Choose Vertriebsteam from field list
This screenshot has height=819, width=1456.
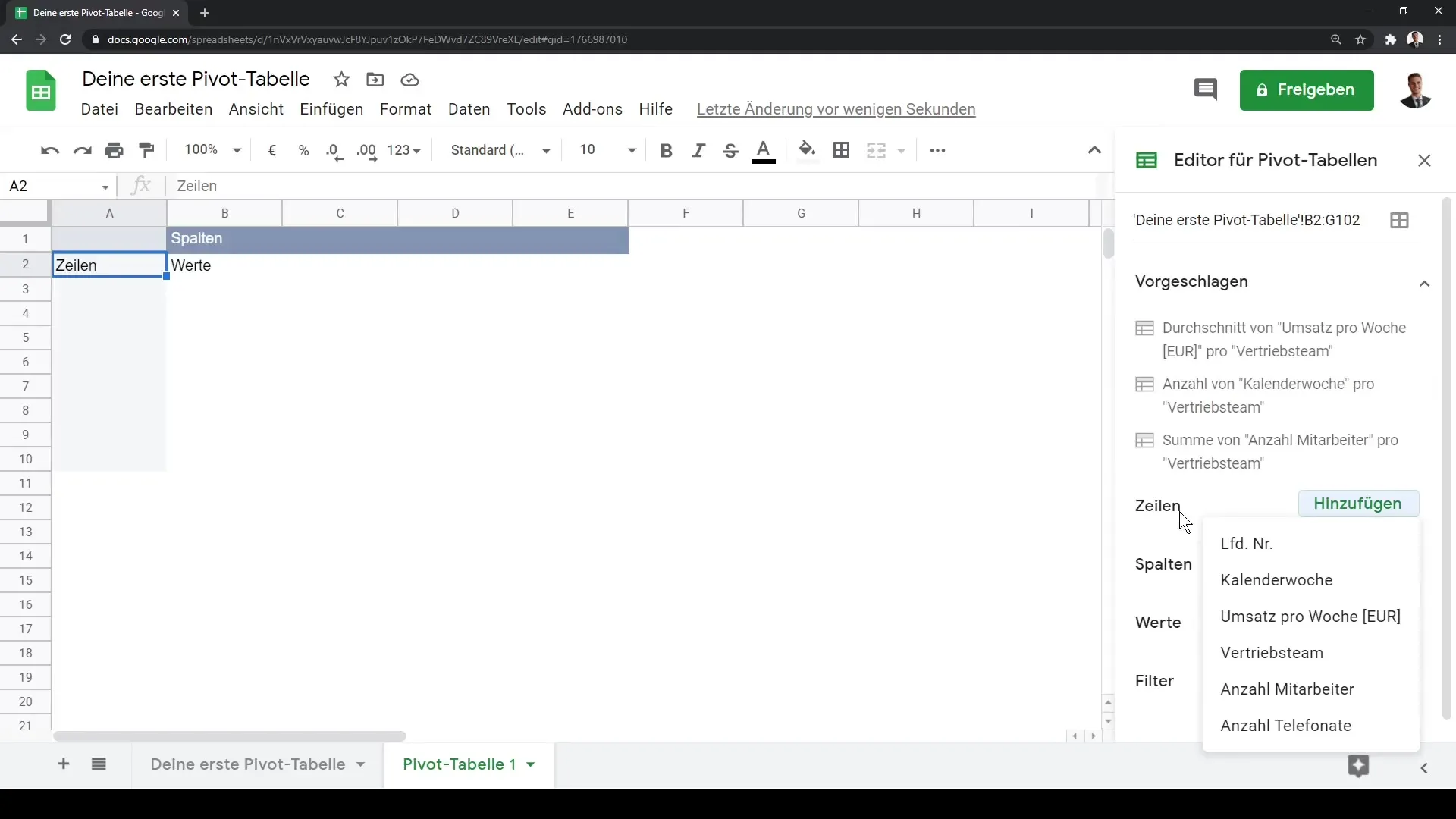pyautogui.click(x=1310, y=653)
